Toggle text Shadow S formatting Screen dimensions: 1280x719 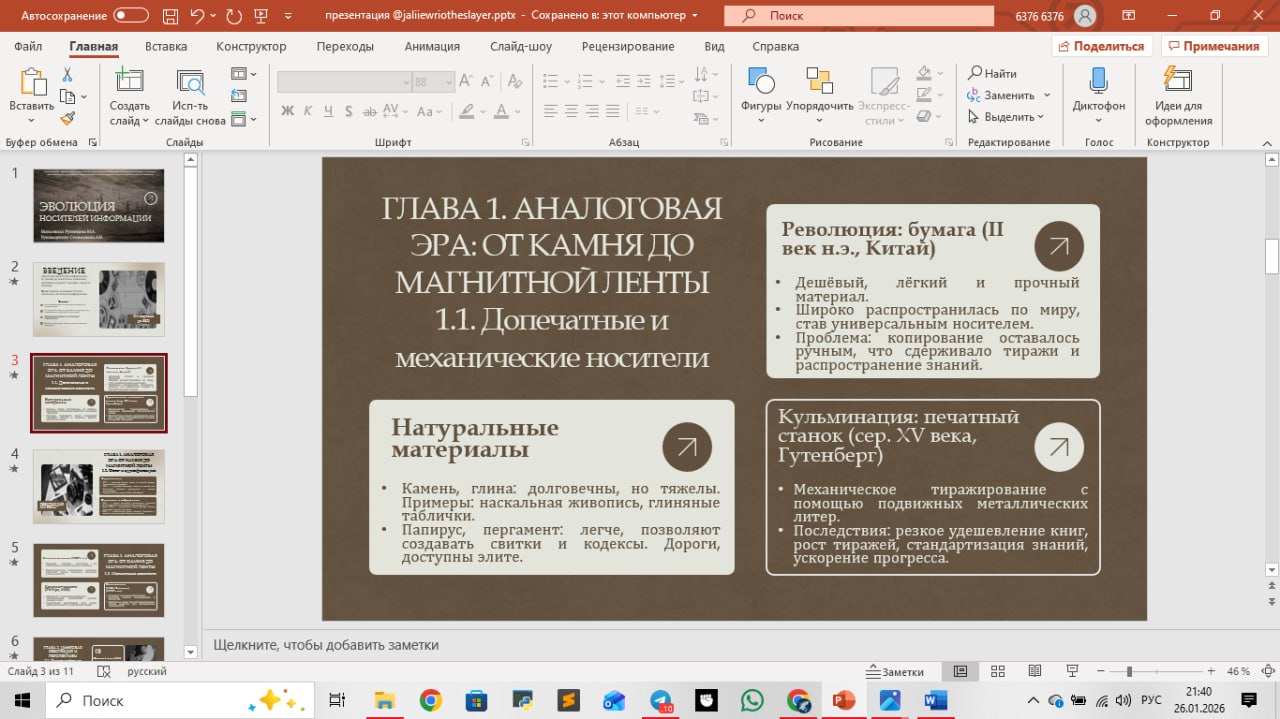pos(350,111)
